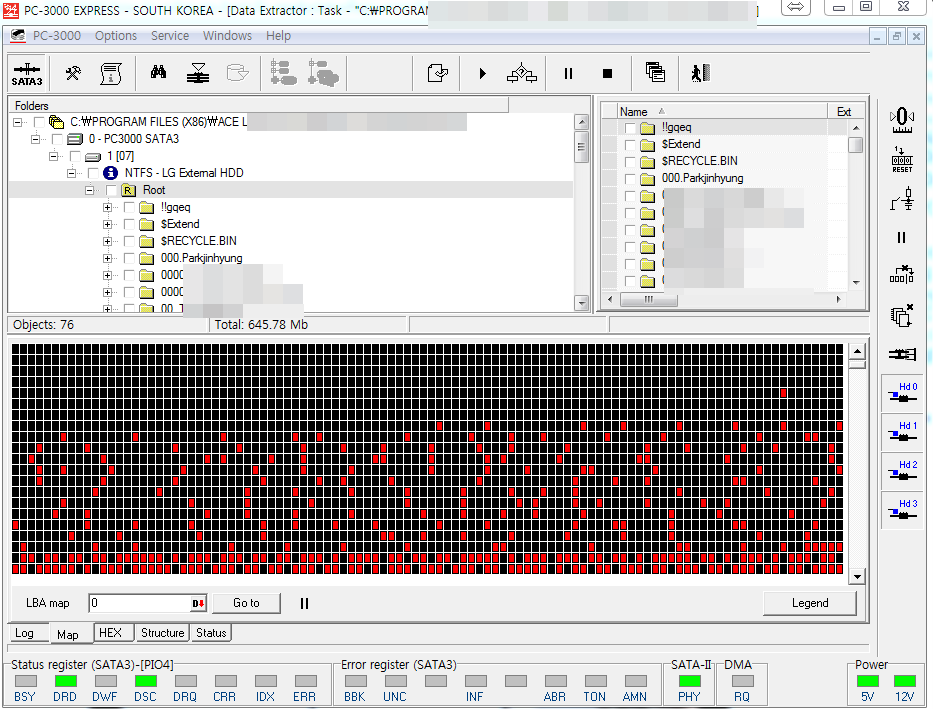This screenshot has width=933, height=709.
Task: Expand the 000.Parkjinhyung folder in tree
Action: point(108,258)
